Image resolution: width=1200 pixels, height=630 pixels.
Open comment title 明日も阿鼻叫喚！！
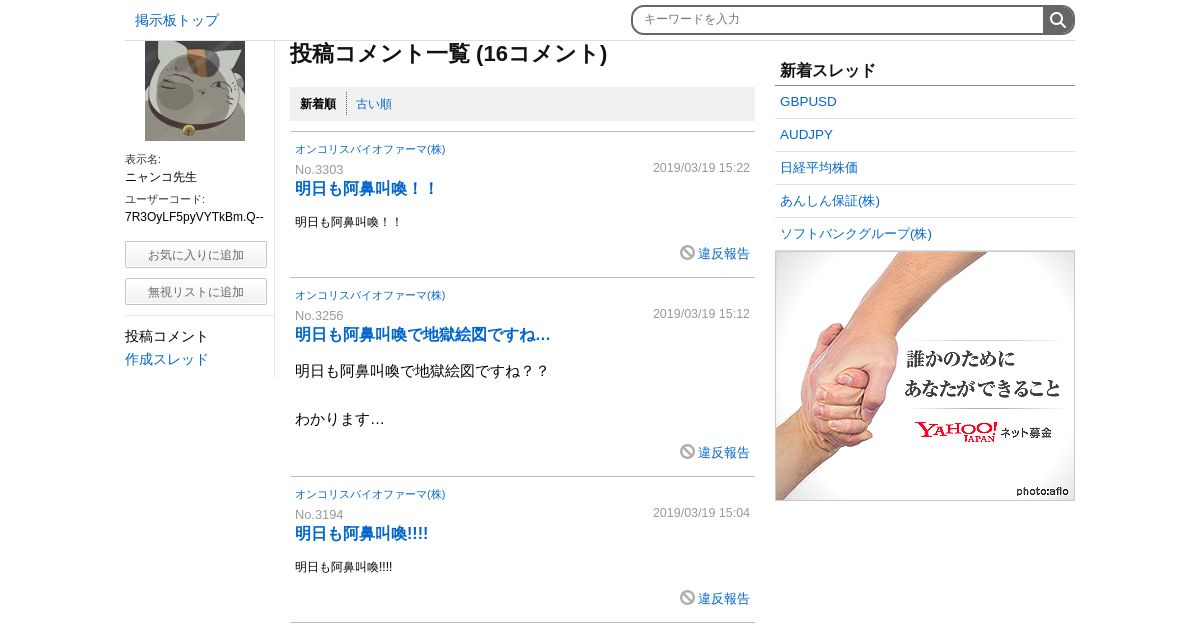366,189
